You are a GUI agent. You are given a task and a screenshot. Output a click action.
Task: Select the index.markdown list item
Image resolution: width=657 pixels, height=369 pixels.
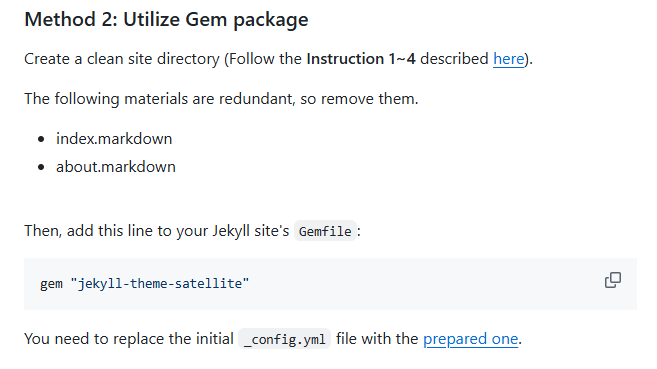[114, 139]
